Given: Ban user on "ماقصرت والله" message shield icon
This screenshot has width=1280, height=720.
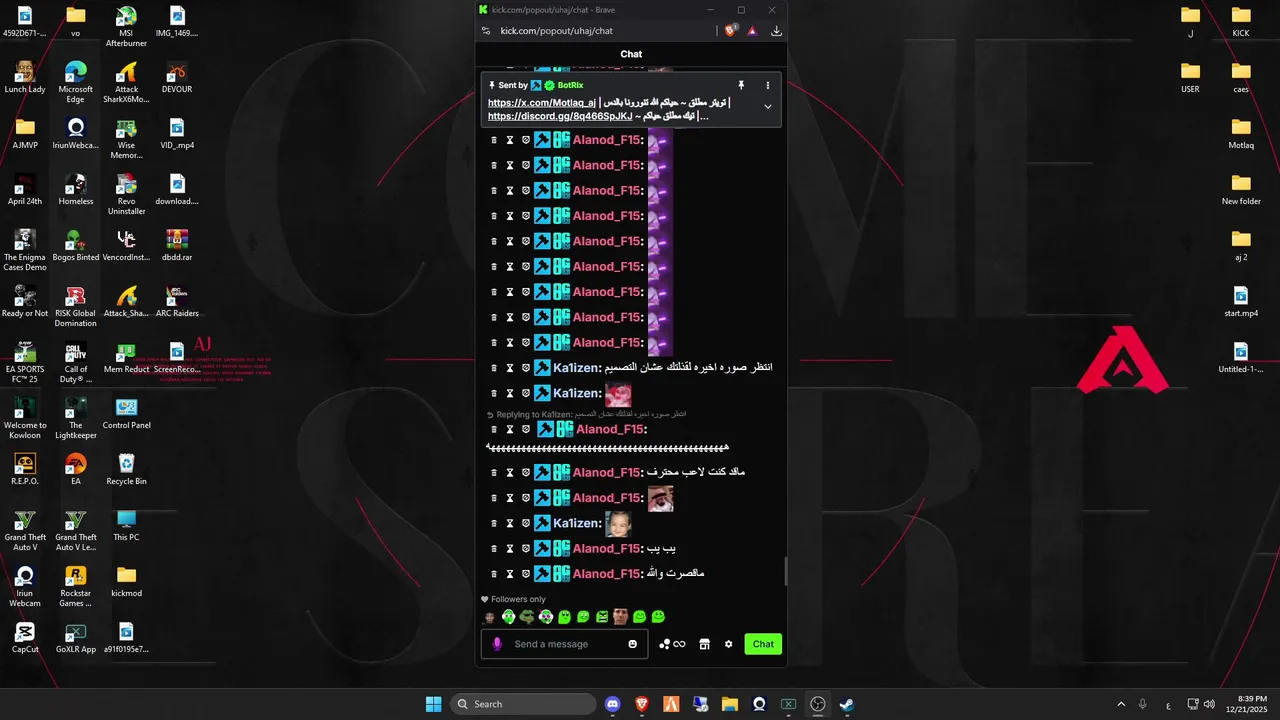Looking at the screenshot, I should coord(526,574).
